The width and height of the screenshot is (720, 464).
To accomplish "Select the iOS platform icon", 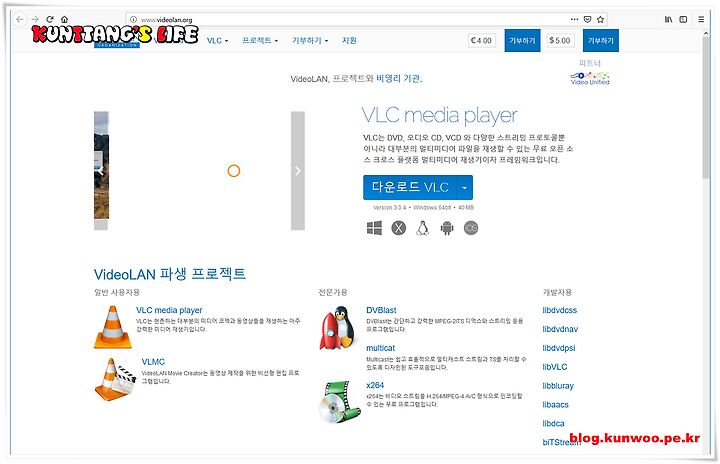I will (x=471, y=228).
